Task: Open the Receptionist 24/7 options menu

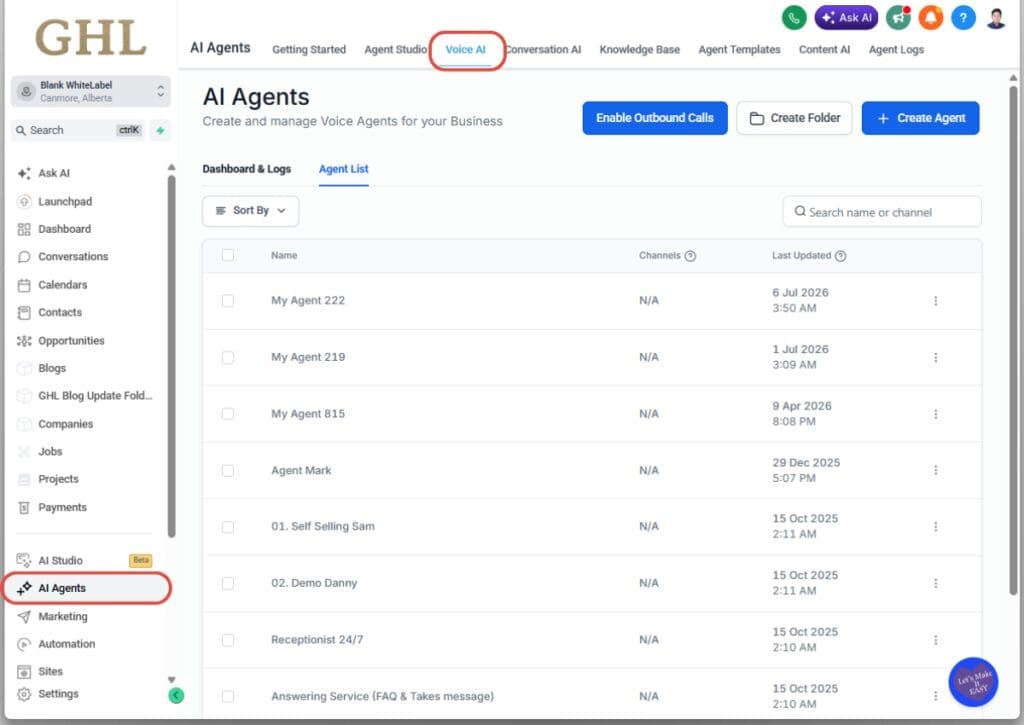Action: tap(935, 640)
